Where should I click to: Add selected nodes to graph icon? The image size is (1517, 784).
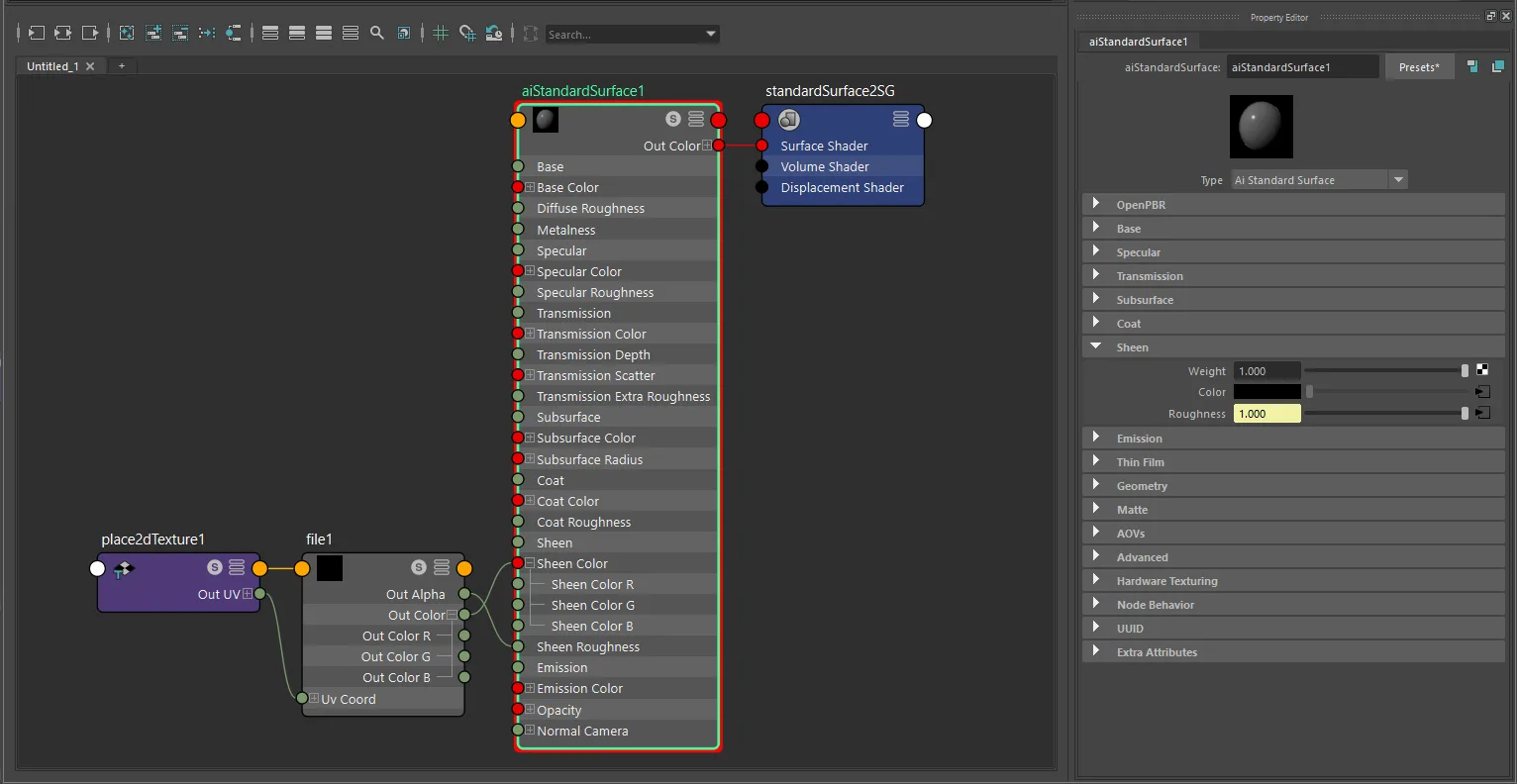coord(152,33)
